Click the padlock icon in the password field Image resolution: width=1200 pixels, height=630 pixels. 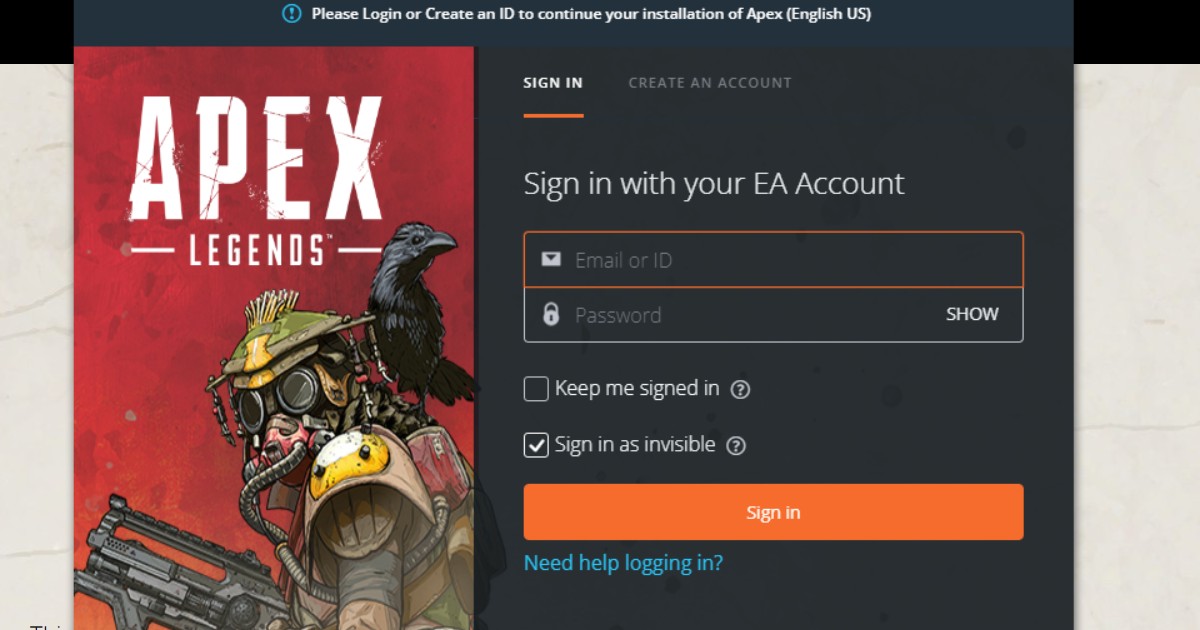pos(551,314)
